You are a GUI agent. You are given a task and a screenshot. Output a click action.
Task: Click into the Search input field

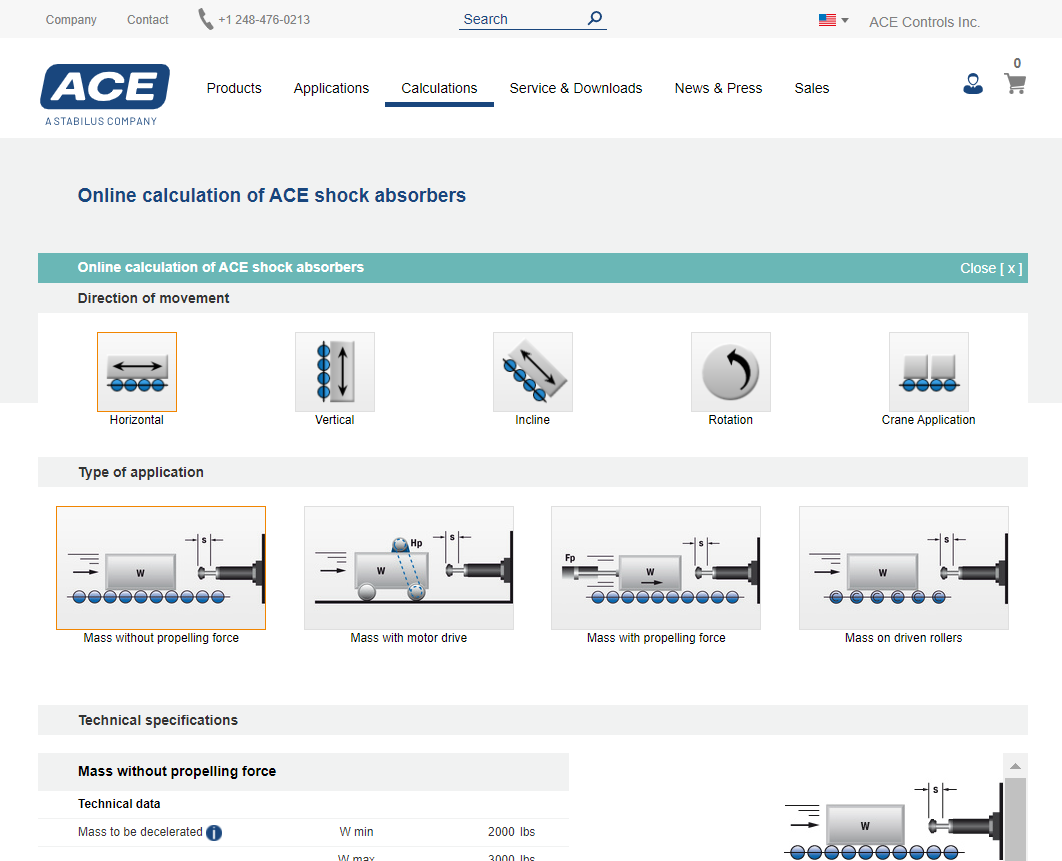520,19
